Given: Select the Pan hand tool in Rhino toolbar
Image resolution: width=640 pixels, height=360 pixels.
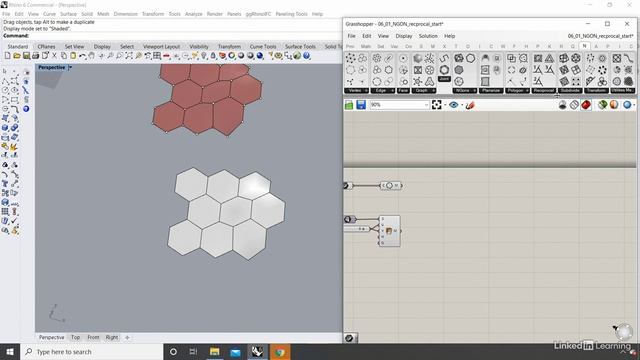Looking at the screenshot, I should pos(92,56).
